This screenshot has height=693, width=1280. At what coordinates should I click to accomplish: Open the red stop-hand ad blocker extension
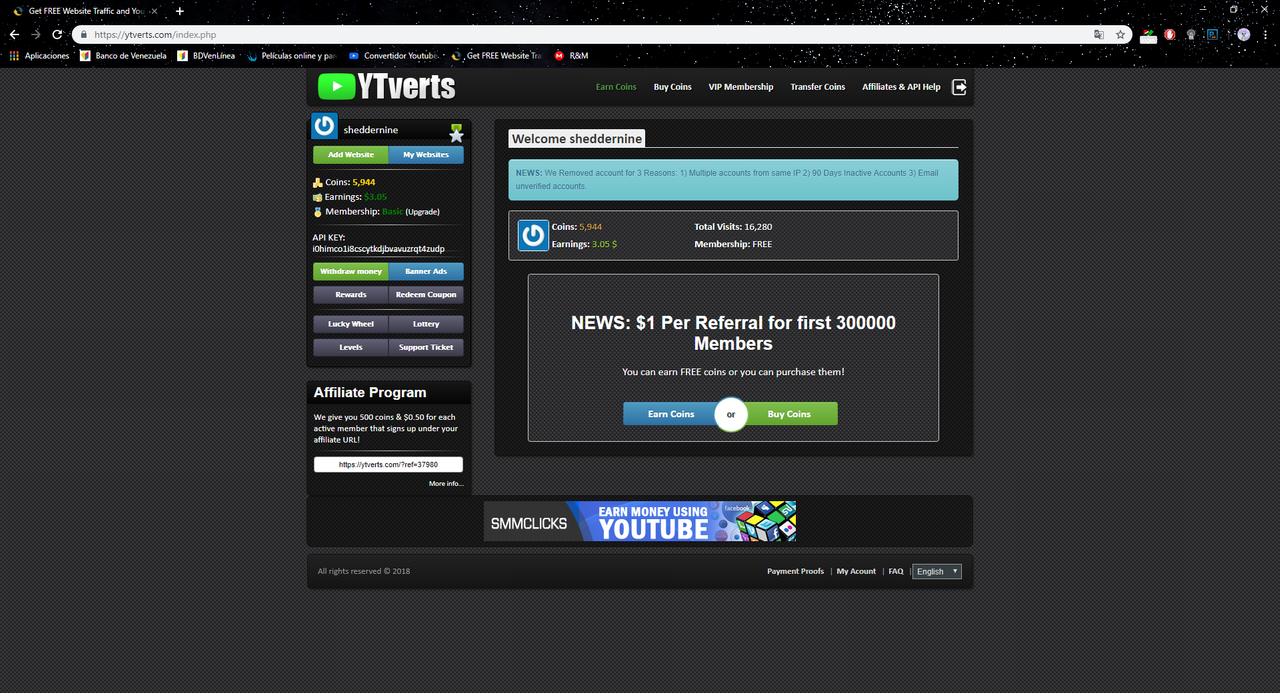(x=1170, y=34)
